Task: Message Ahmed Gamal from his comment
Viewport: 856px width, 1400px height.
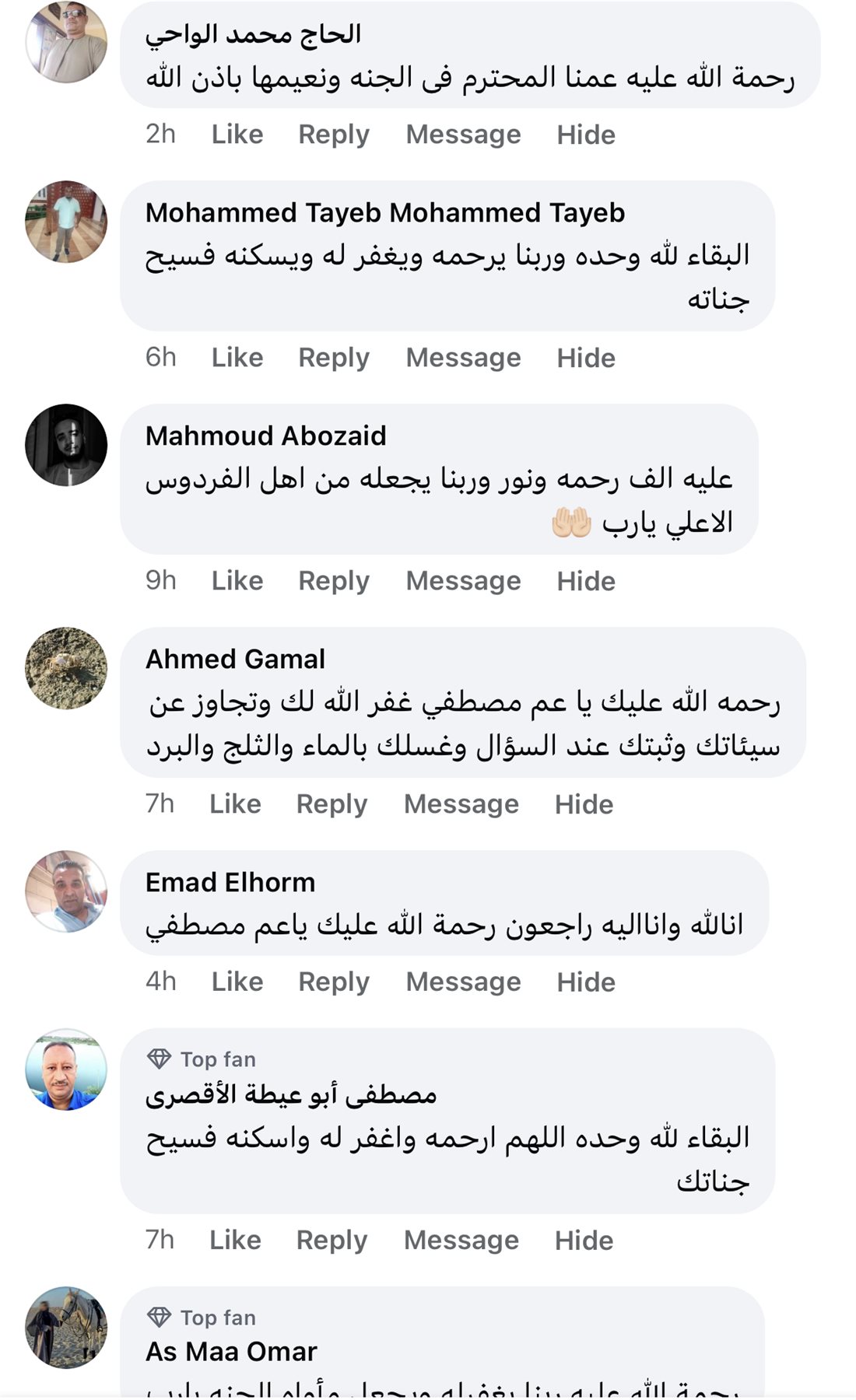Action: click(x=461, y=804)
